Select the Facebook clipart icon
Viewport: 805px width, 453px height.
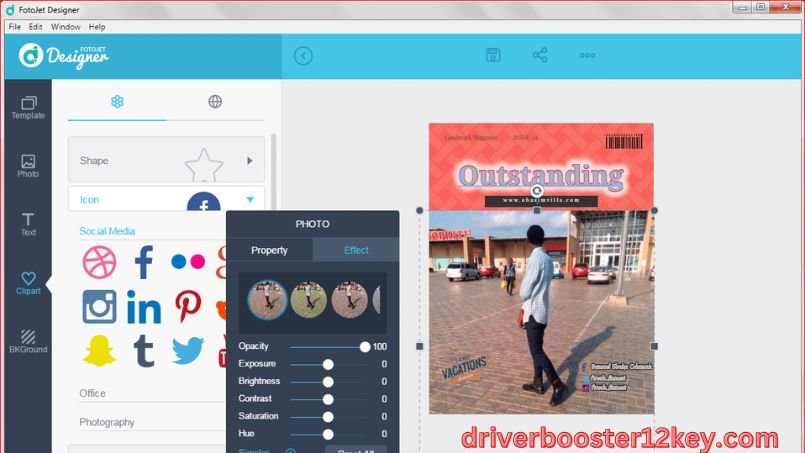click(x=144, y=262)
